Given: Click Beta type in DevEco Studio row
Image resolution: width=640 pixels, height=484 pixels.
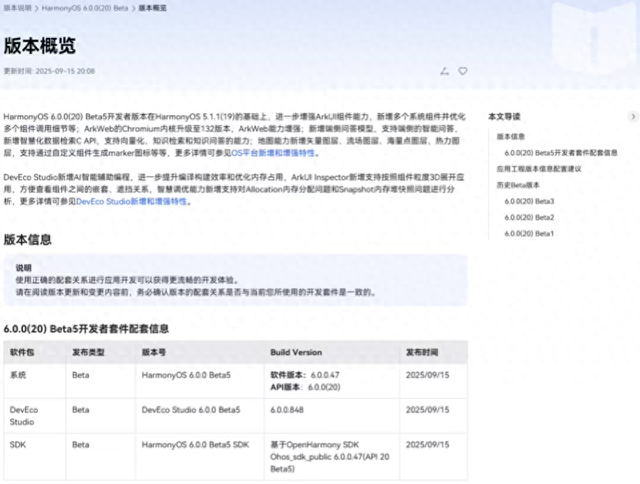Looking at the screenshot, I should [x=80, y=410].
